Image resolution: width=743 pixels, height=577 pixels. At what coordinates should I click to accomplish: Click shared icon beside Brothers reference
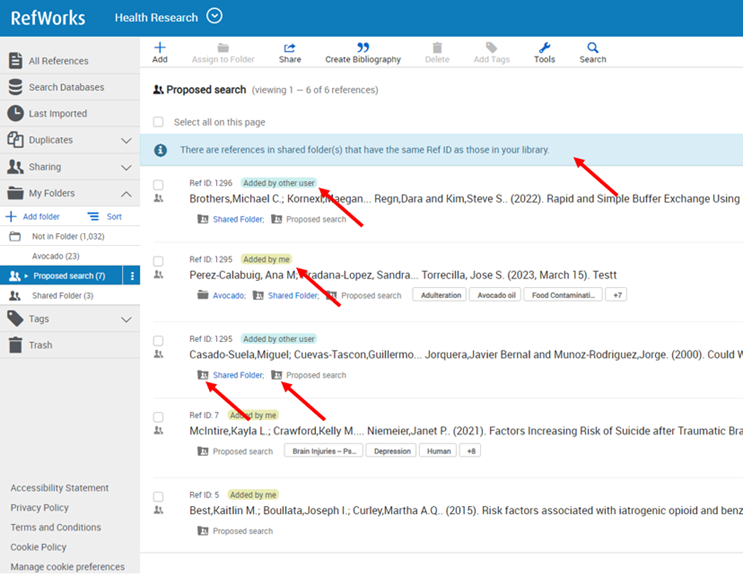click(x=158, y=198)
